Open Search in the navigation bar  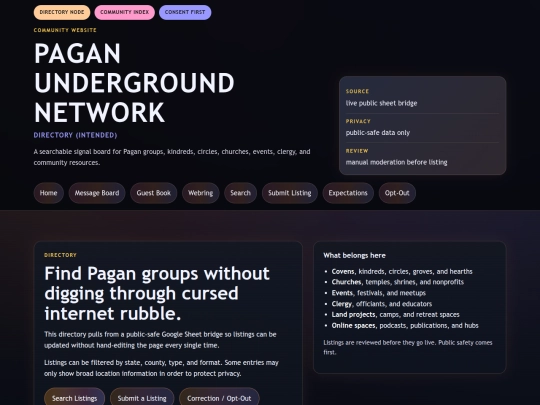[x=240, y=193]
